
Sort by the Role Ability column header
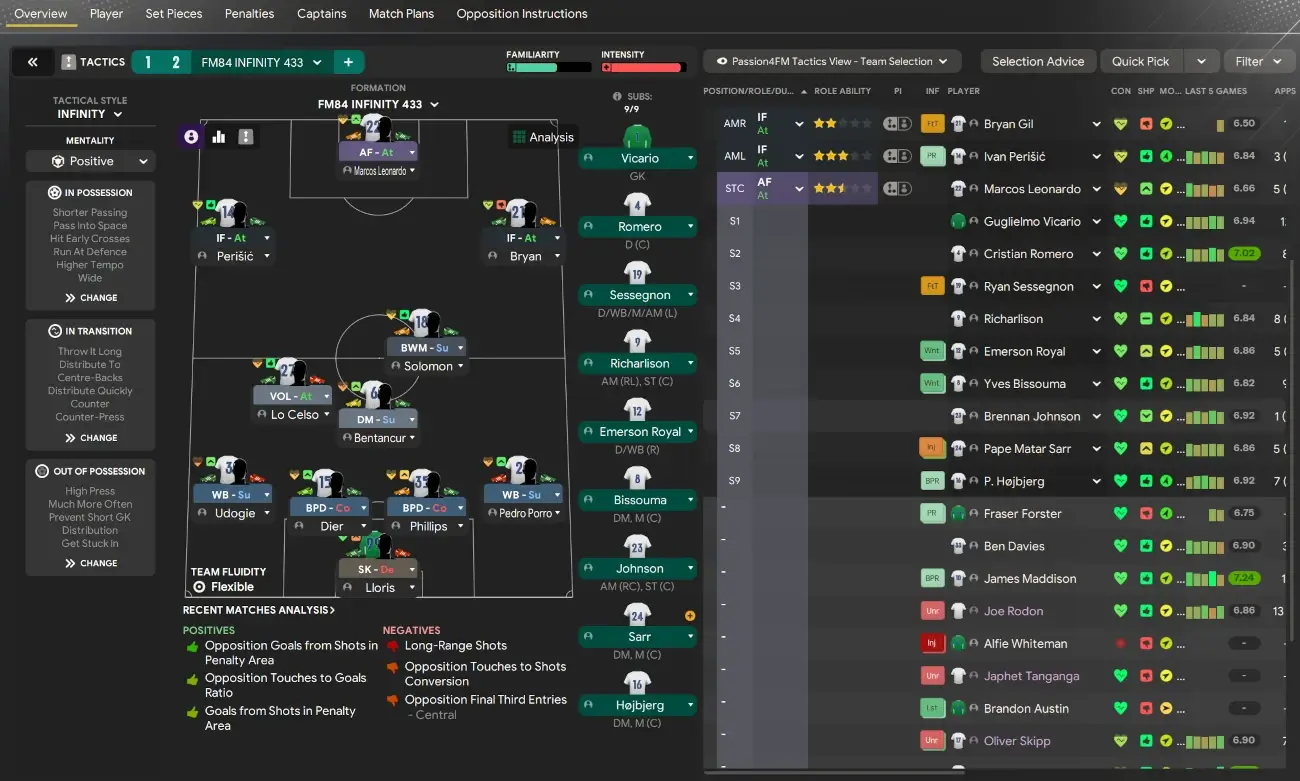pos(842,91)
